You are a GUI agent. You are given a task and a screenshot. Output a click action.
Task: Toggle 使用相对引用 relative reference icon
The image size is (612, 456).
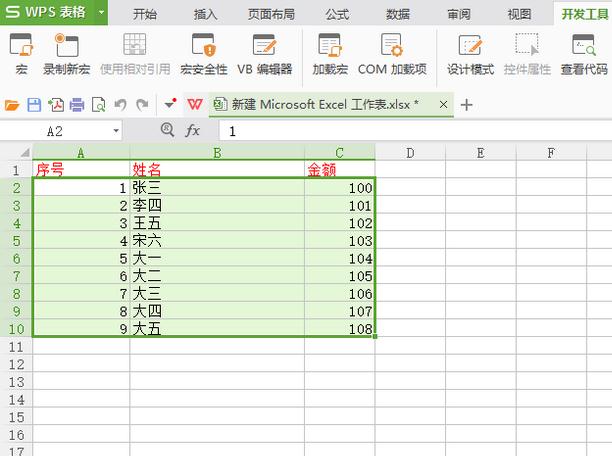pos(135,45)
